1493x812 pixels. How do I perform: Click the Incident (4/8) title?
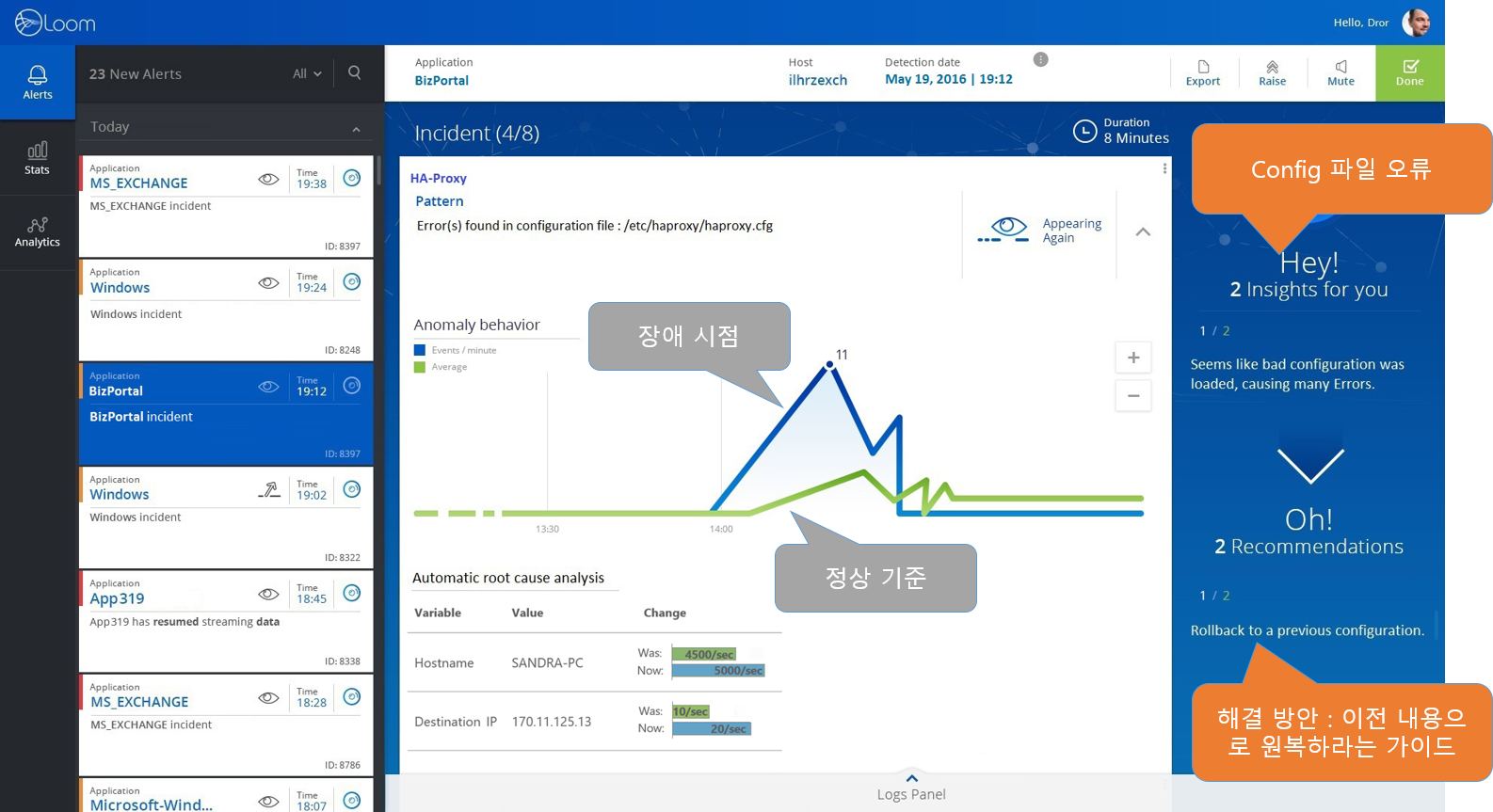(477, 134)
